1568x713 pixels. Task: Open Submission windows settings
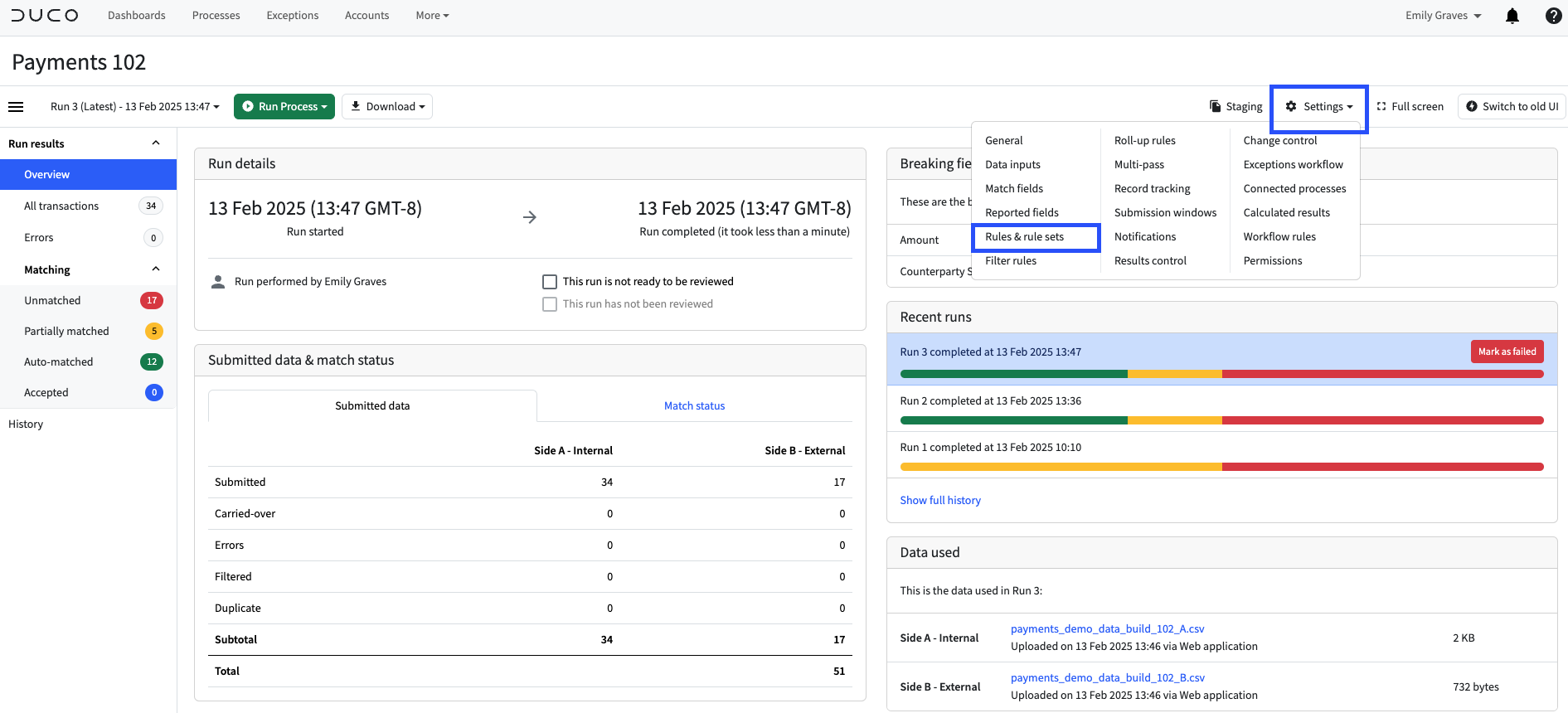1166,213
